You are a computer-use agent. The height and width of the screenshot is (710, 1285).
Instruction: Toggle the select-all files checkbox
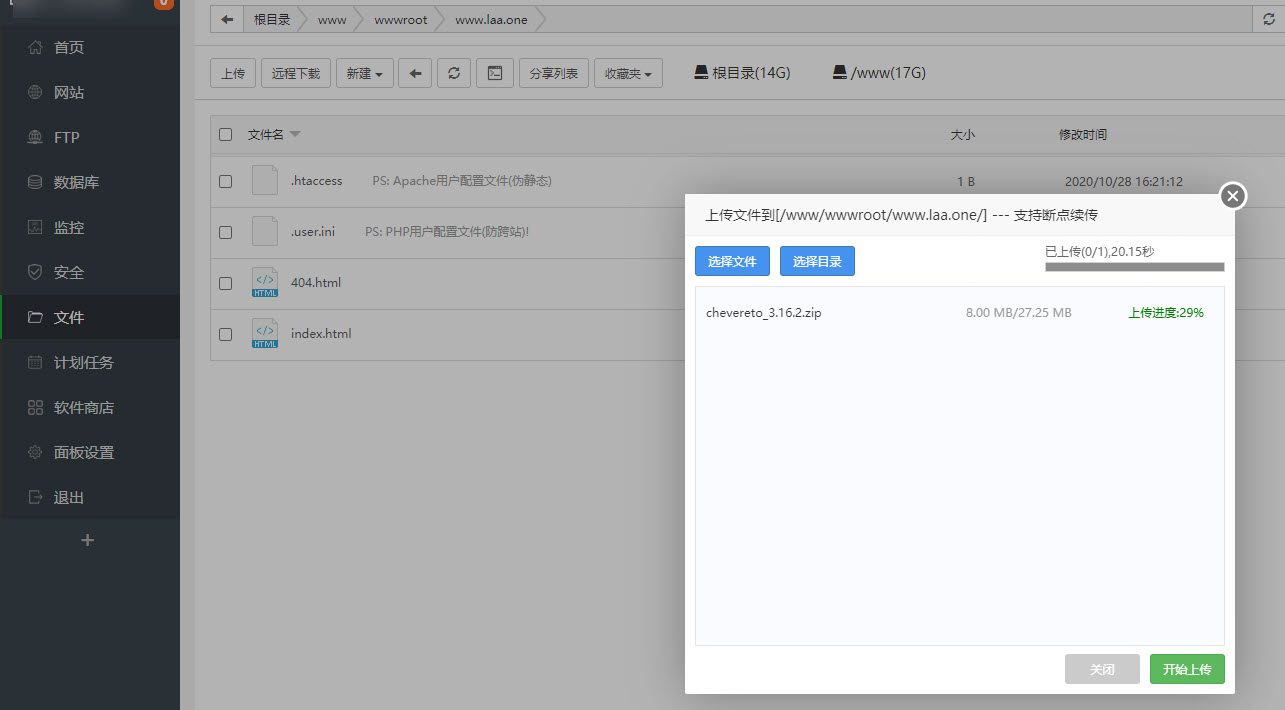click(226, 134)
